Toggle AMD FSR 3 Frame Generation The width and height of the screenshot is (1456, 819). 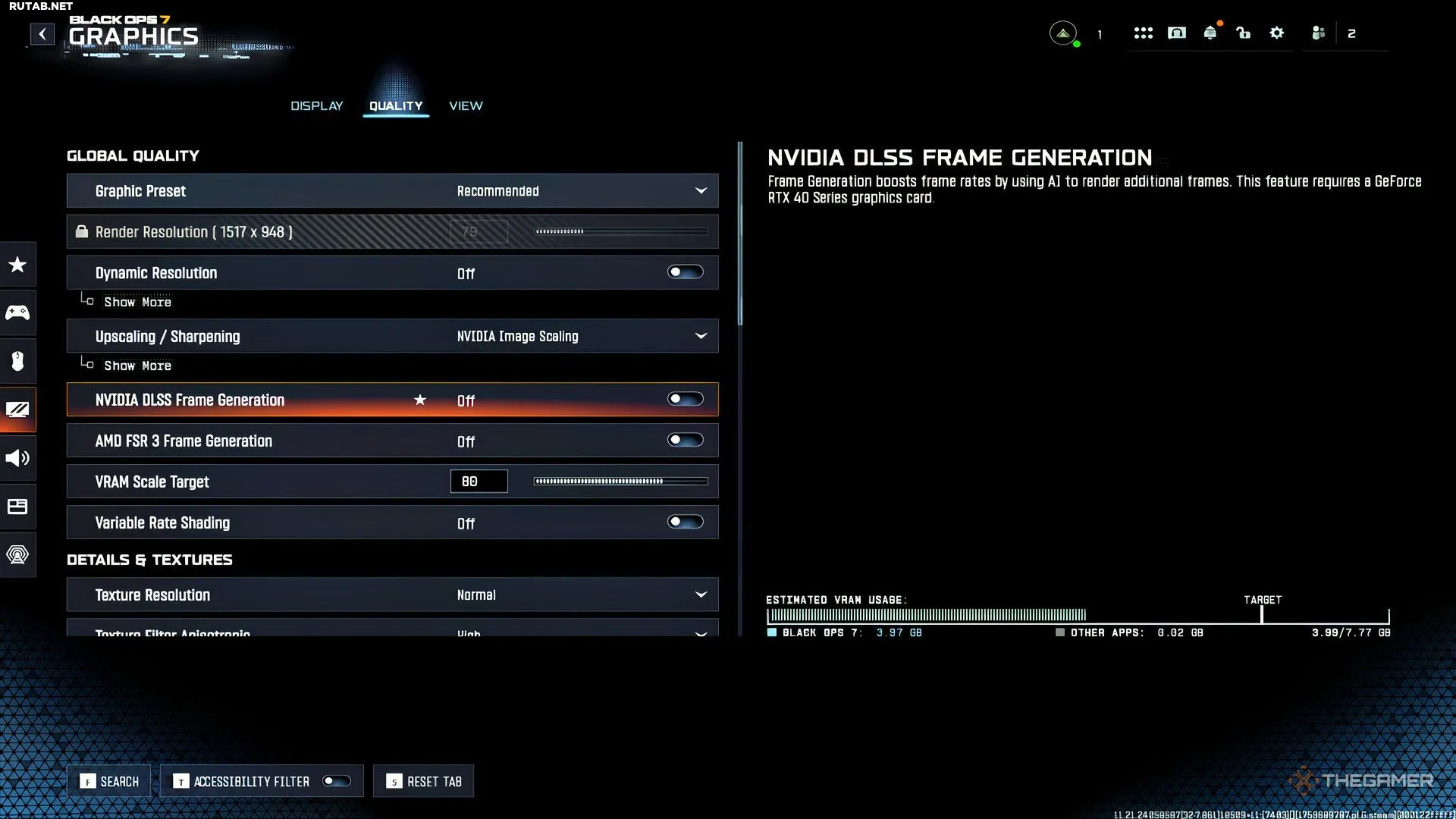[685, 441]
